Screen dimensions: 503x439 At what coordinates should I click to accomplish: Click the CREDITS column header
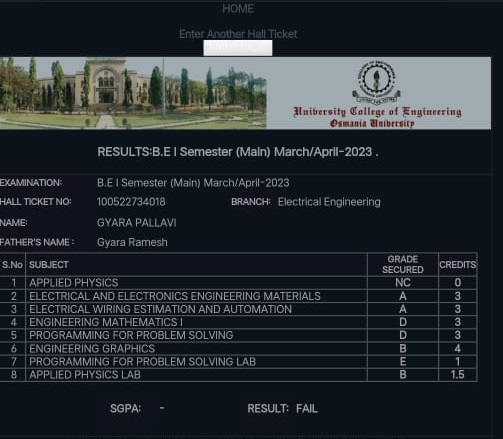pos(458,265)
